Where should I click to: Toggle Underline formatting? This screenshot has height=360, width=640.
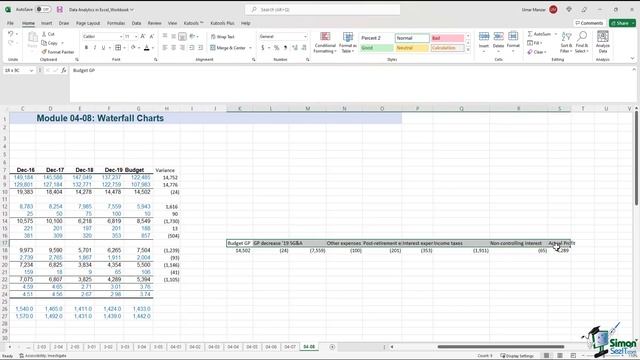pyautogui.click(x=103, y=48)
